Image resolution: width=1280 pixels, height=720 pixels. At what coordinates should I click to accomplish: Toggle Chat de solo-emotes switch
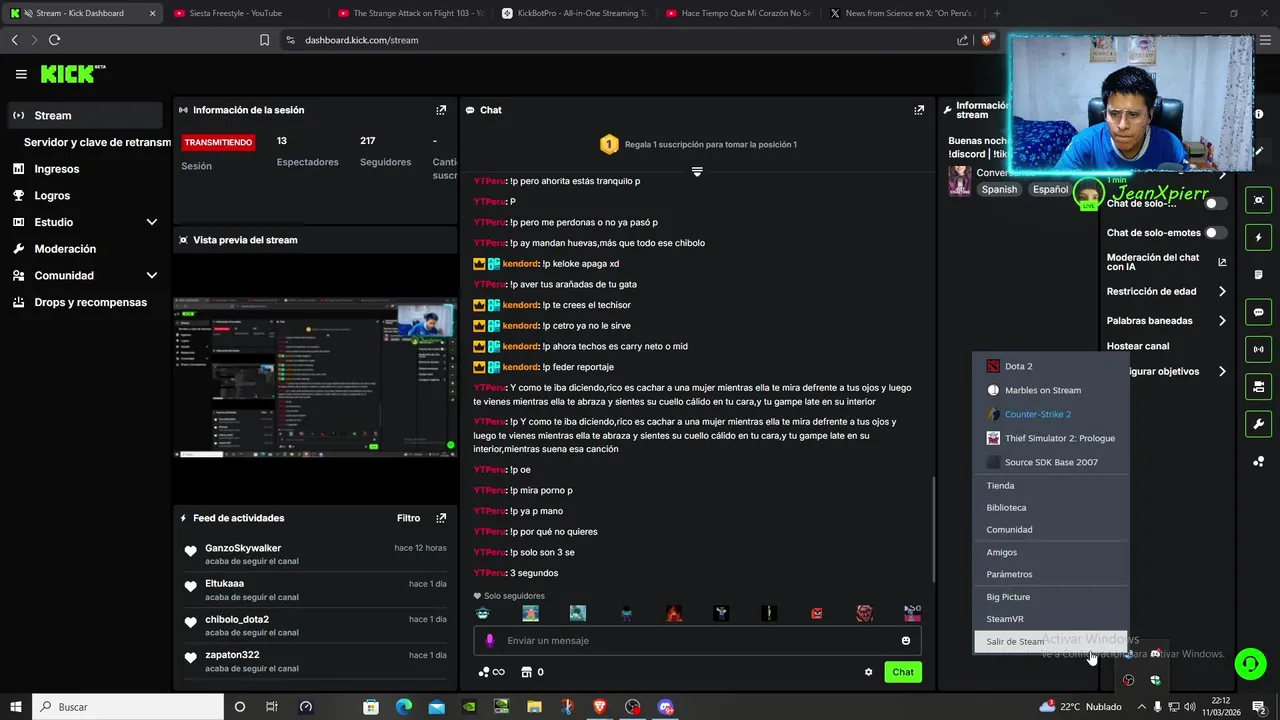point(1216,233)
